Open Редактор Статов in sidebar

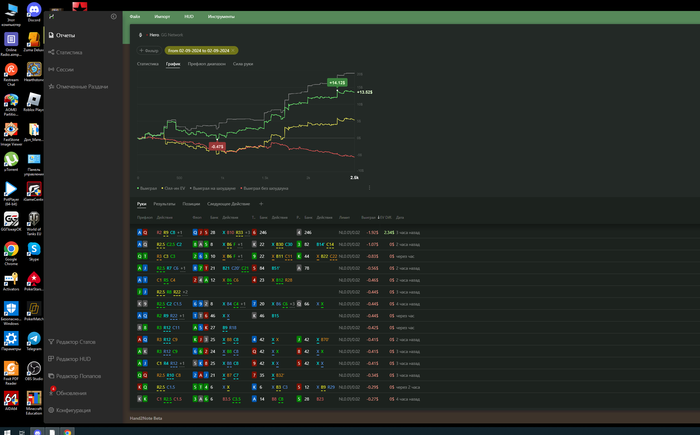76,342
